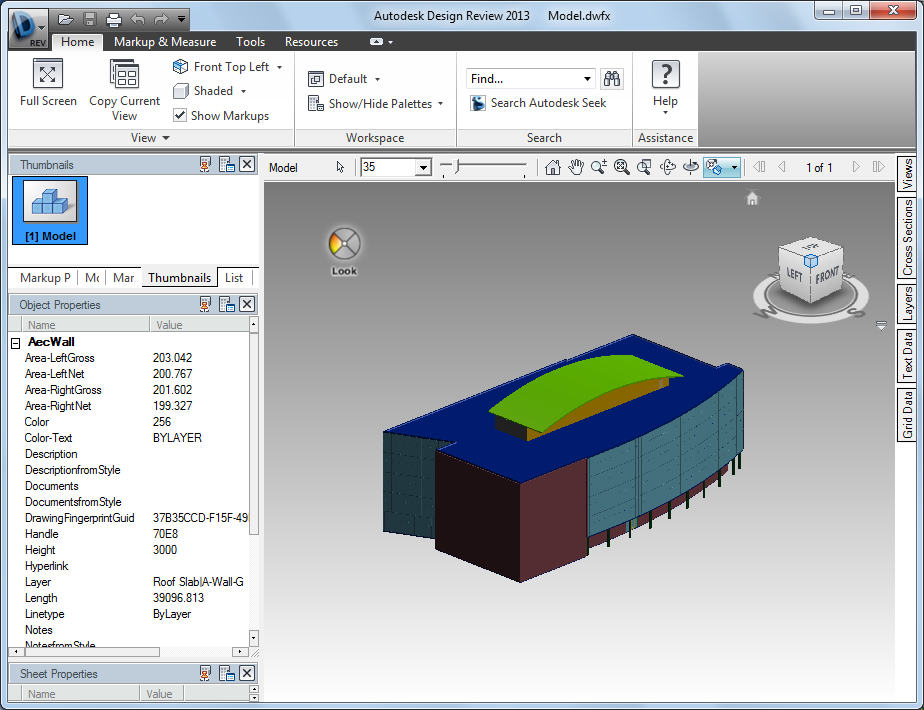924x710 pixels.
Task: Click the Object Properties pin icon
Action: pos(205,304)
